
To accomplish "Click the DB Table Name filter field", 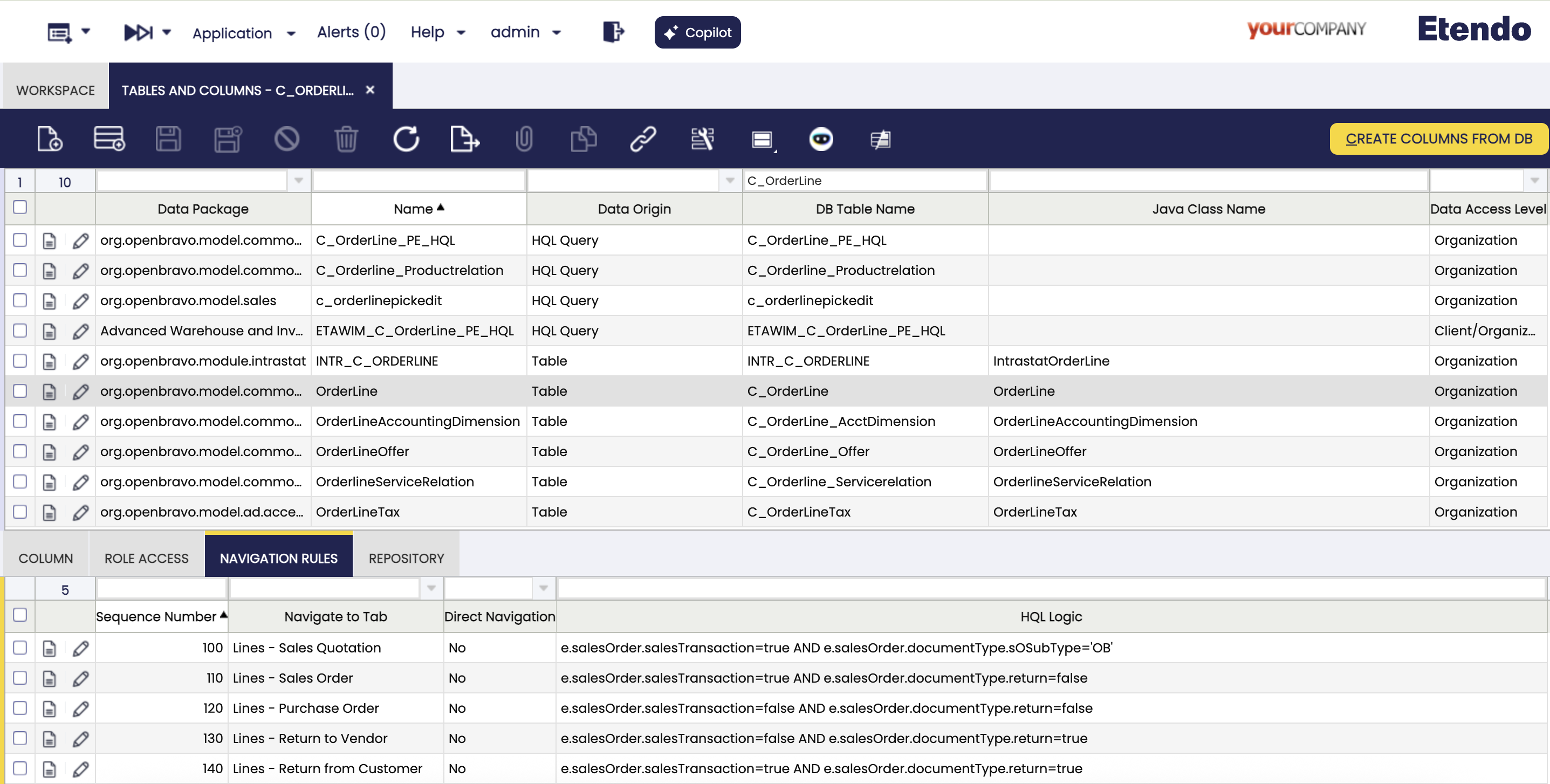I will (865, 181).
